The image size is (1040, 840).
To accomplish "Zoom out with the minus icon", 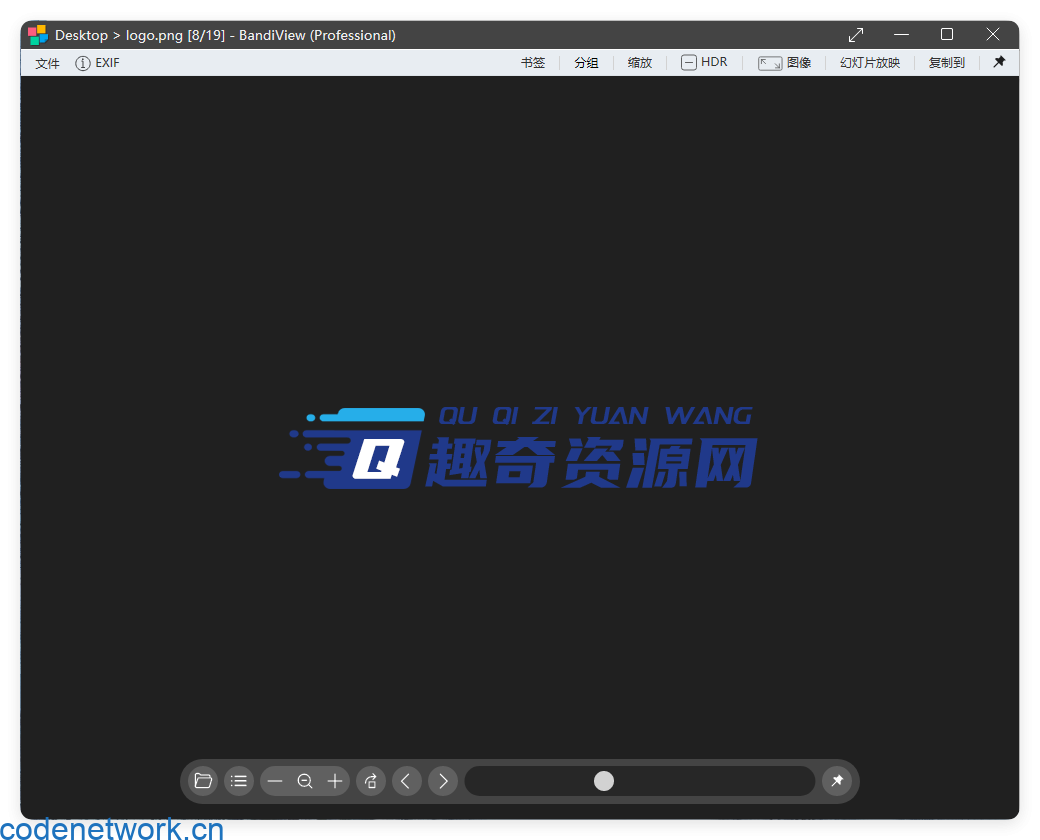I will (275, 781).
